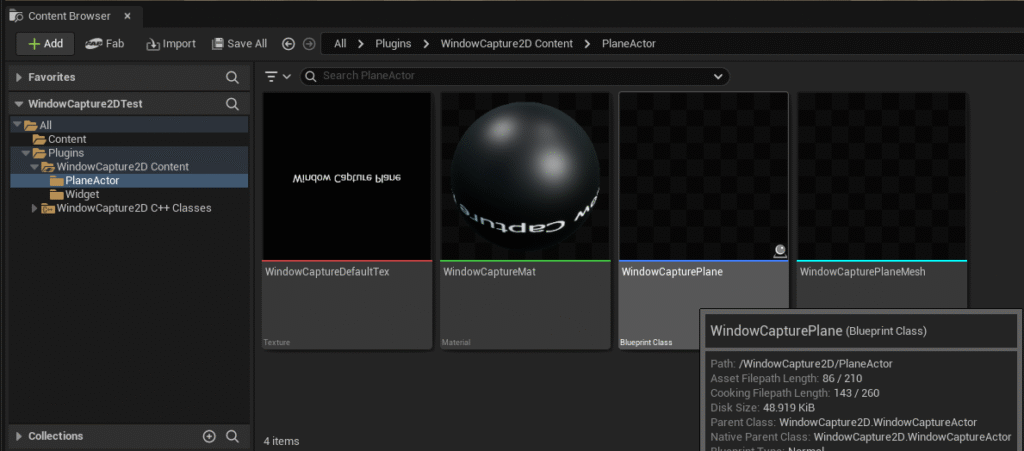Open the search field dropdown arrow

click(718, 76)
